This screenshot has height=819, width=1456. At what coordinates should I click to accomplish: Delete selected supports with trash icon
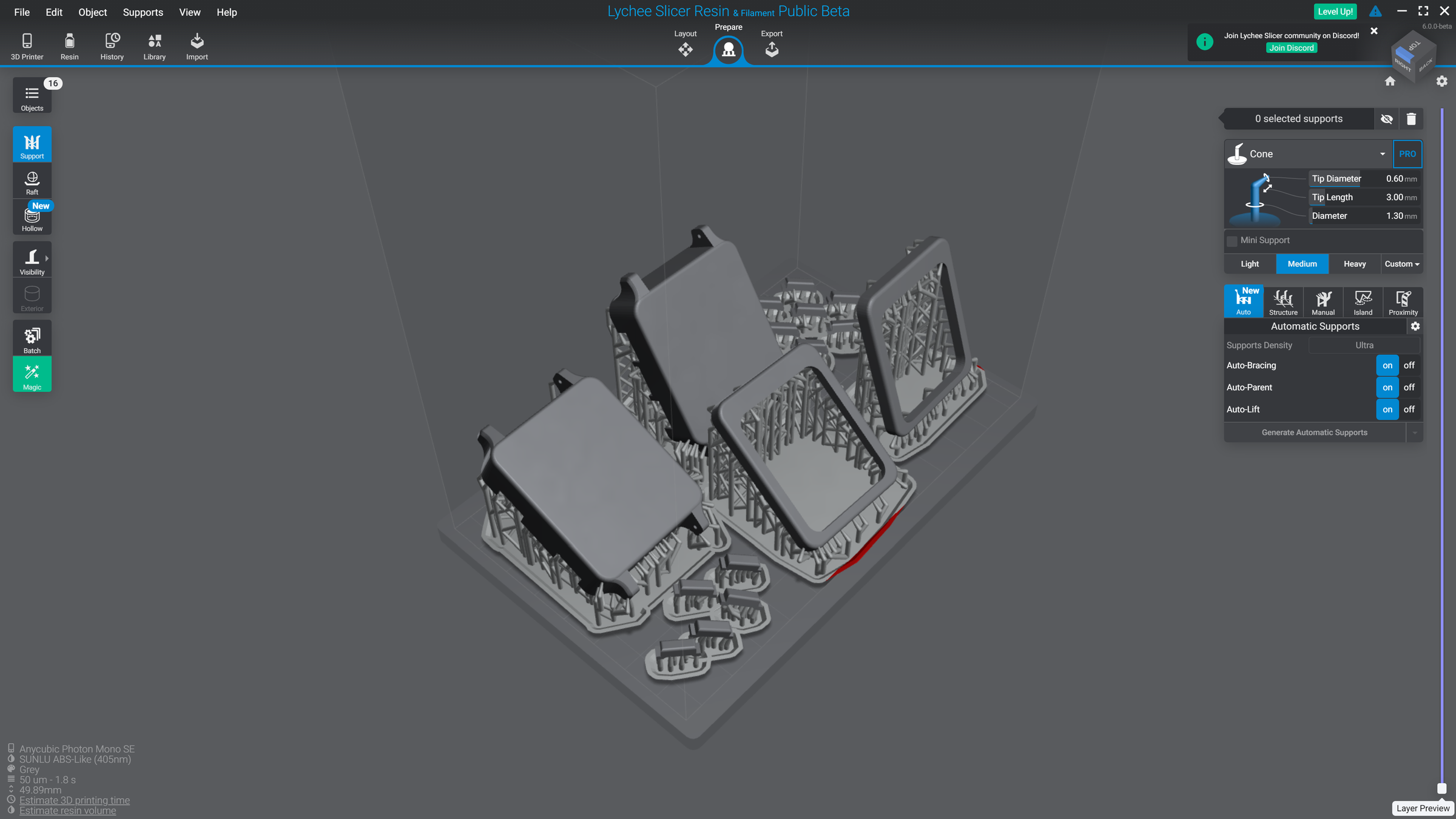(x=1411, y=119)
